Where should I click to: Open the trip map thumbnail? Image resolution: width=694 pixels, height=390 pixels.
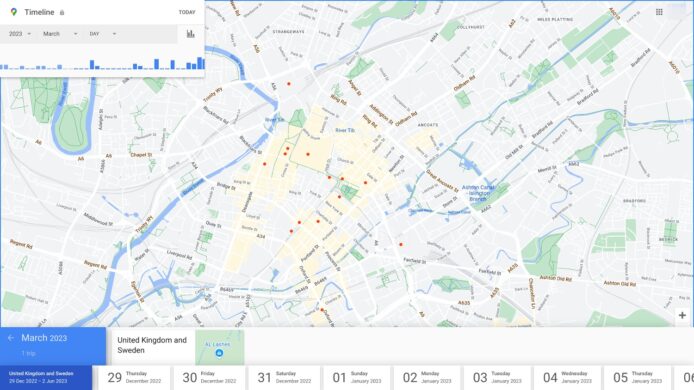220,348
